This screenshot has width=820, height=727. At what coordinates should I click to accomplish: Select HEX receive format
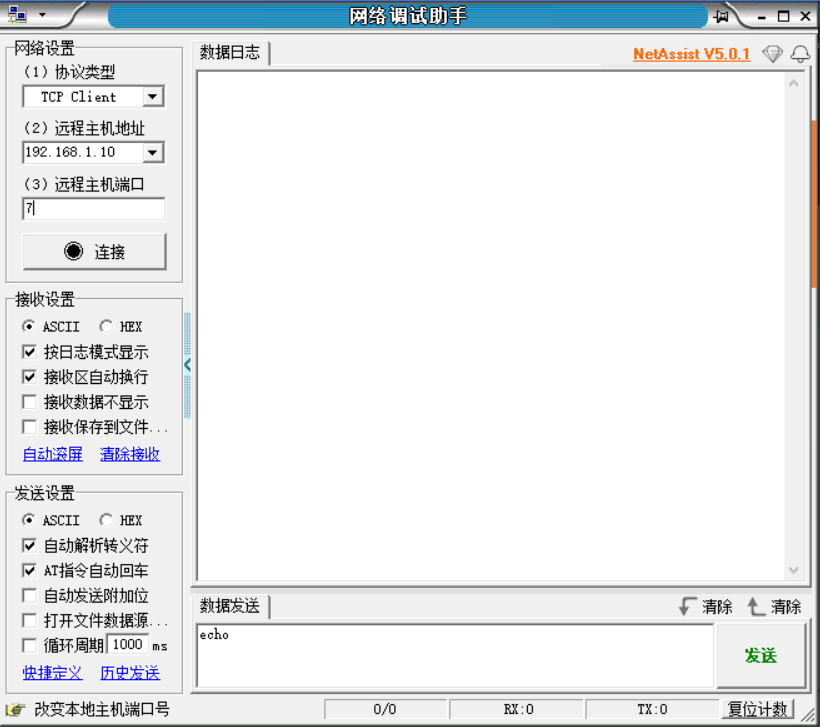coord(107,326)
